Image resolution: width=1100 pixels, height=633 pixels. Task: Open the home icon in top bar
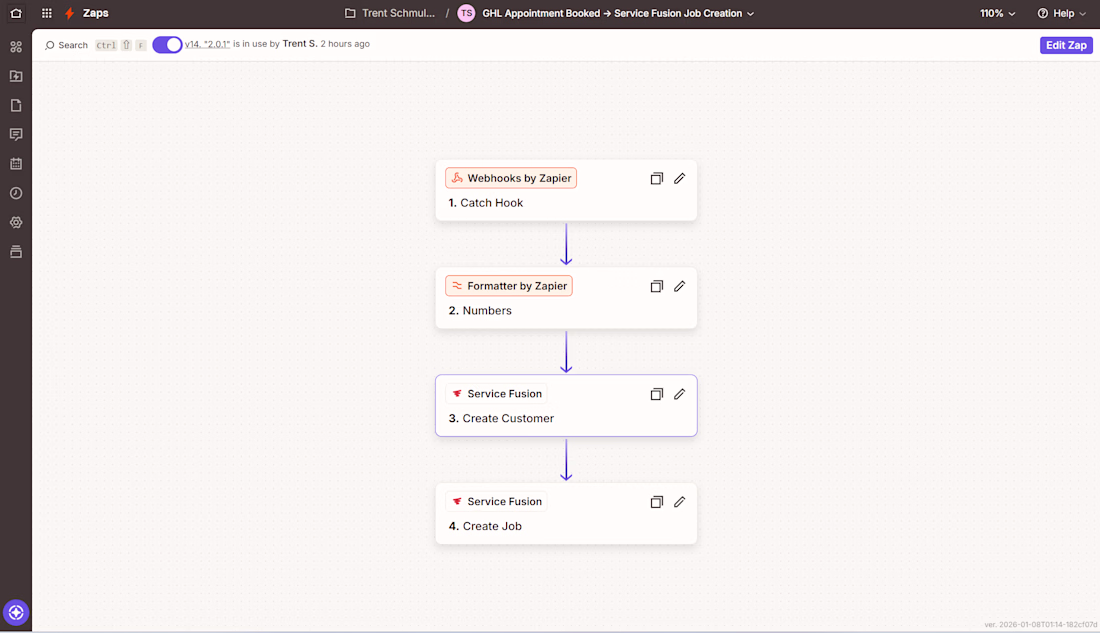point(16,13)
